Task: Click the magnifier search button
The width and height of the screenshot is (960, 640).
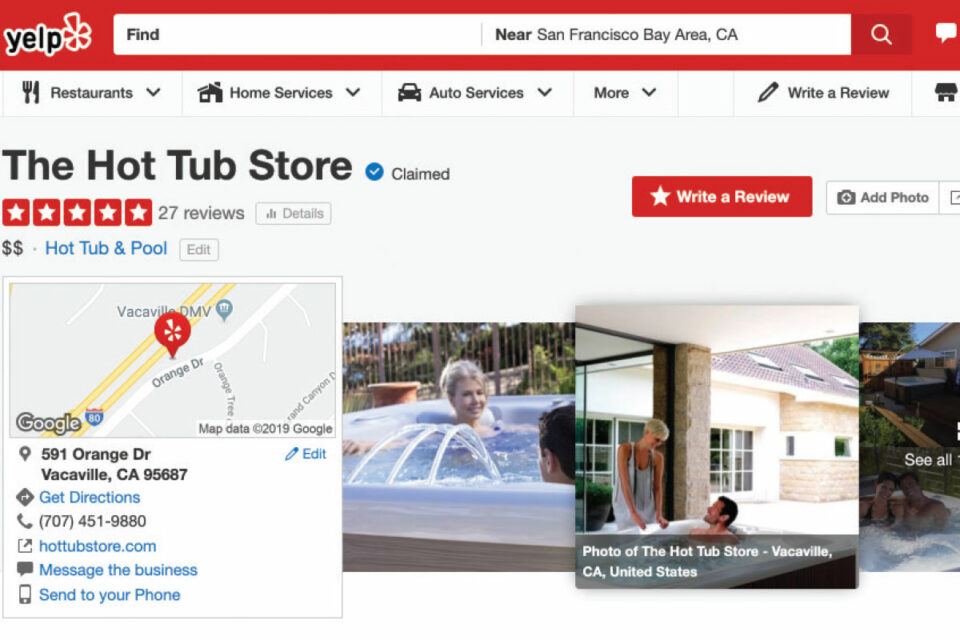Action: (881, 34)
